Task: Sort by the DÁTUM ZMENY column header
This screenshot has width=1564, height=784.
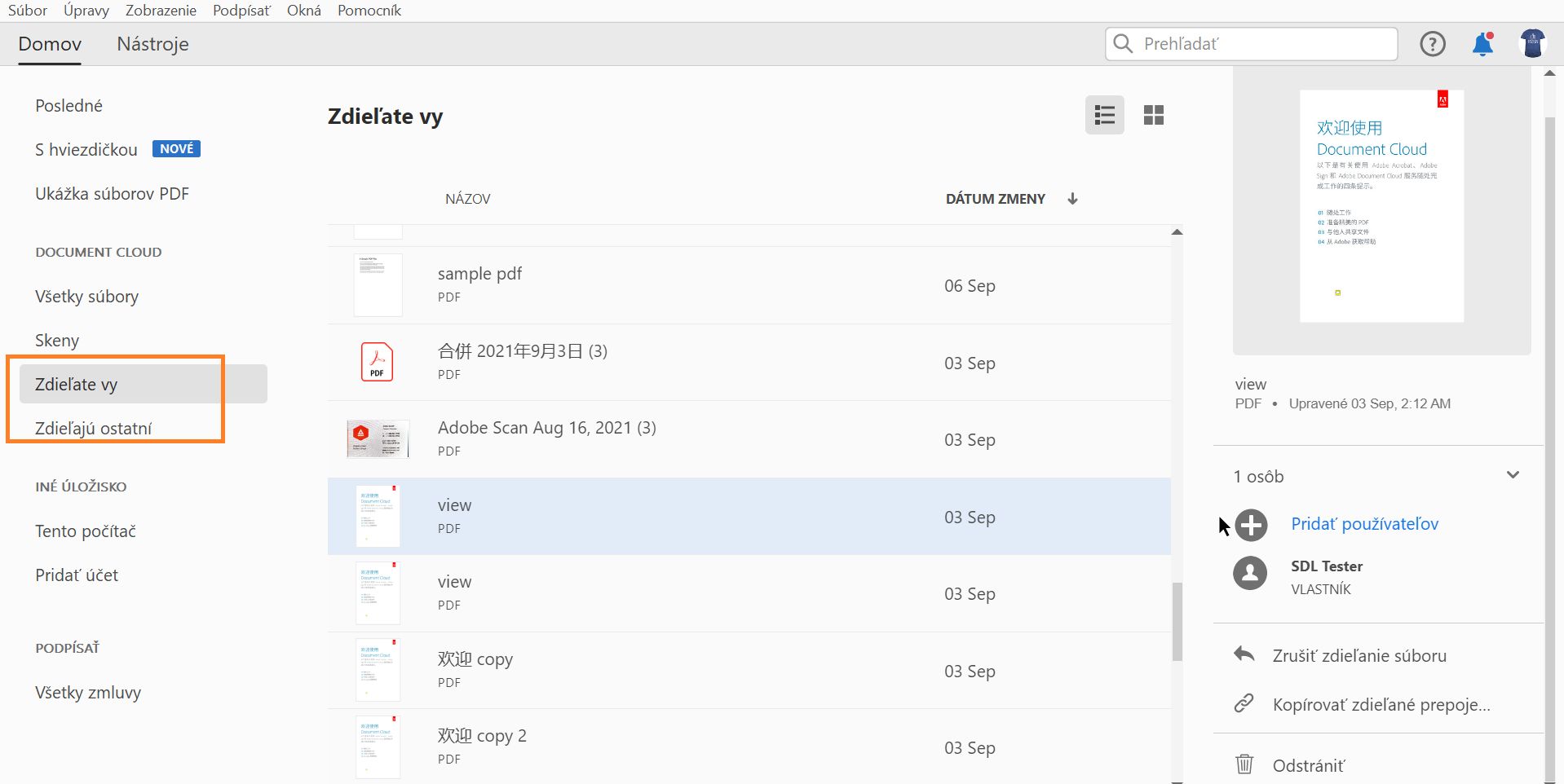Action: pyautogui.click(x=996, y=199)
